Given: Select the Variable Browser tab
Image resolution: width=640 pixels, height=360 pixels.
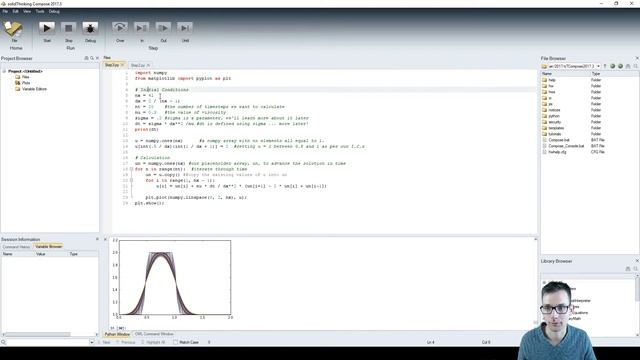Looking at the screenshot, I should [x=48, y=247].
